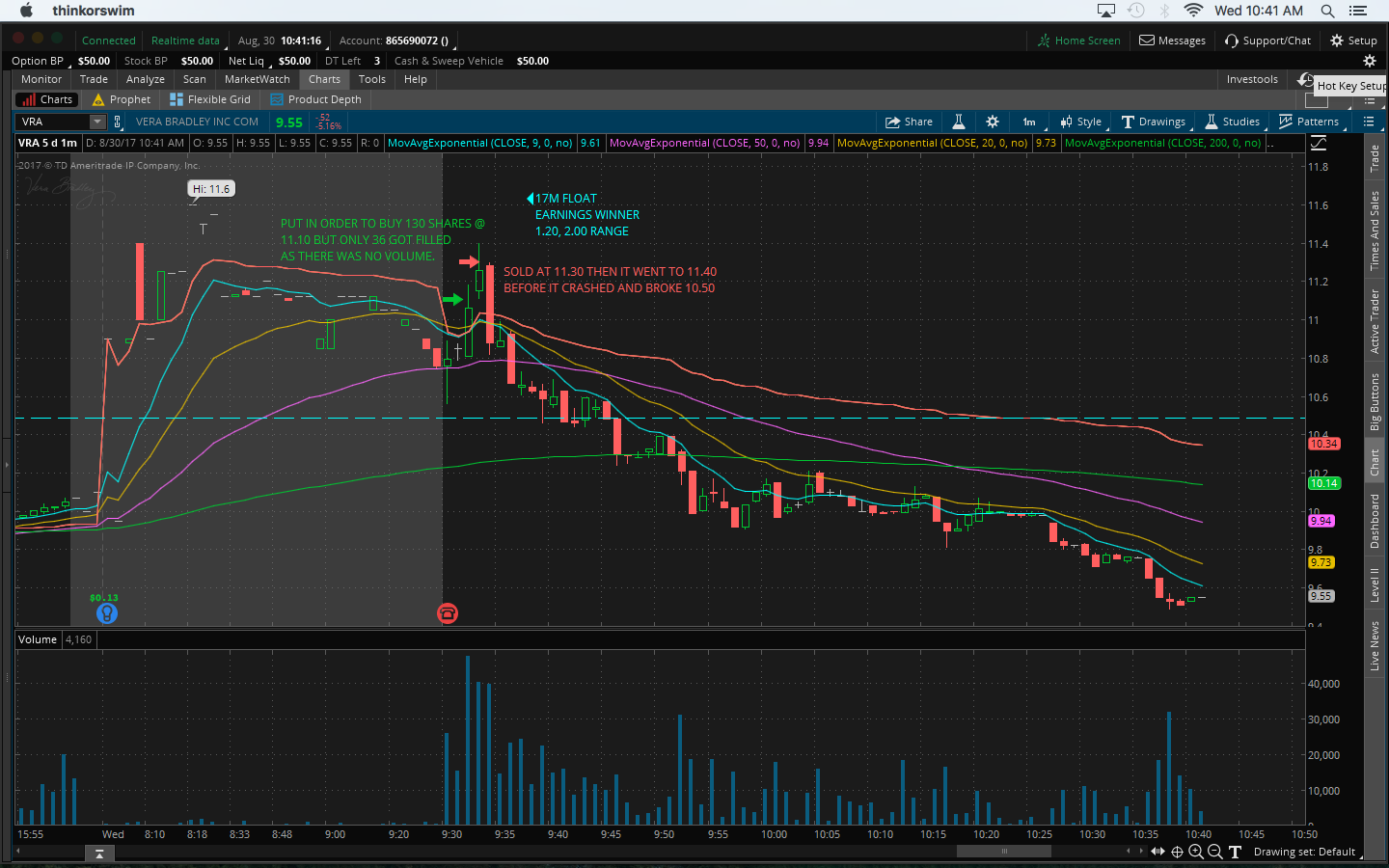Click the AirPlay display icon in menu bar
The width and height of the screenshot is (1389, 868).
pyautogui.click(x=1106, y=11)
